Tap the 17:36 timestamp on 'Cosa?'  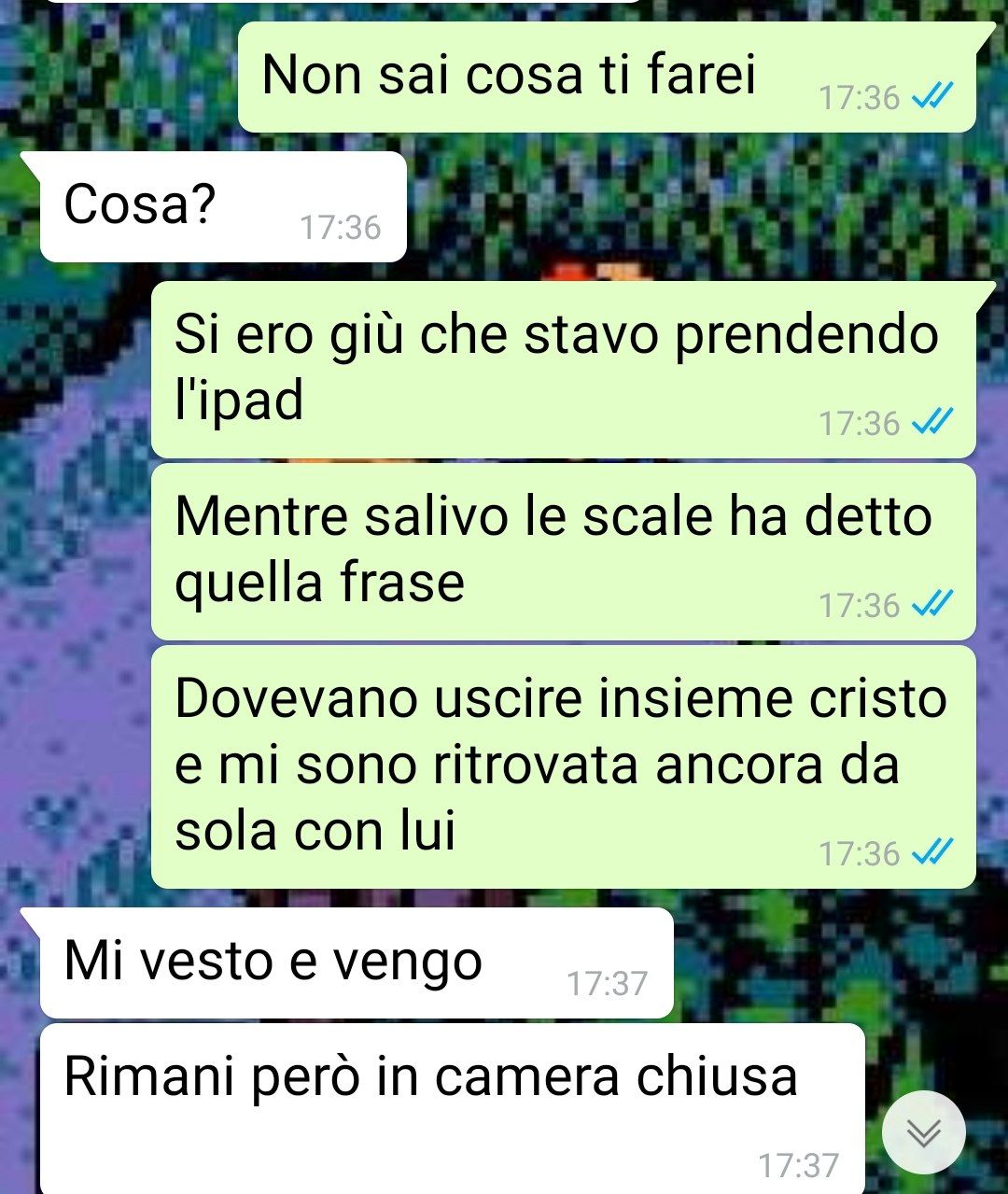point(341,227)
